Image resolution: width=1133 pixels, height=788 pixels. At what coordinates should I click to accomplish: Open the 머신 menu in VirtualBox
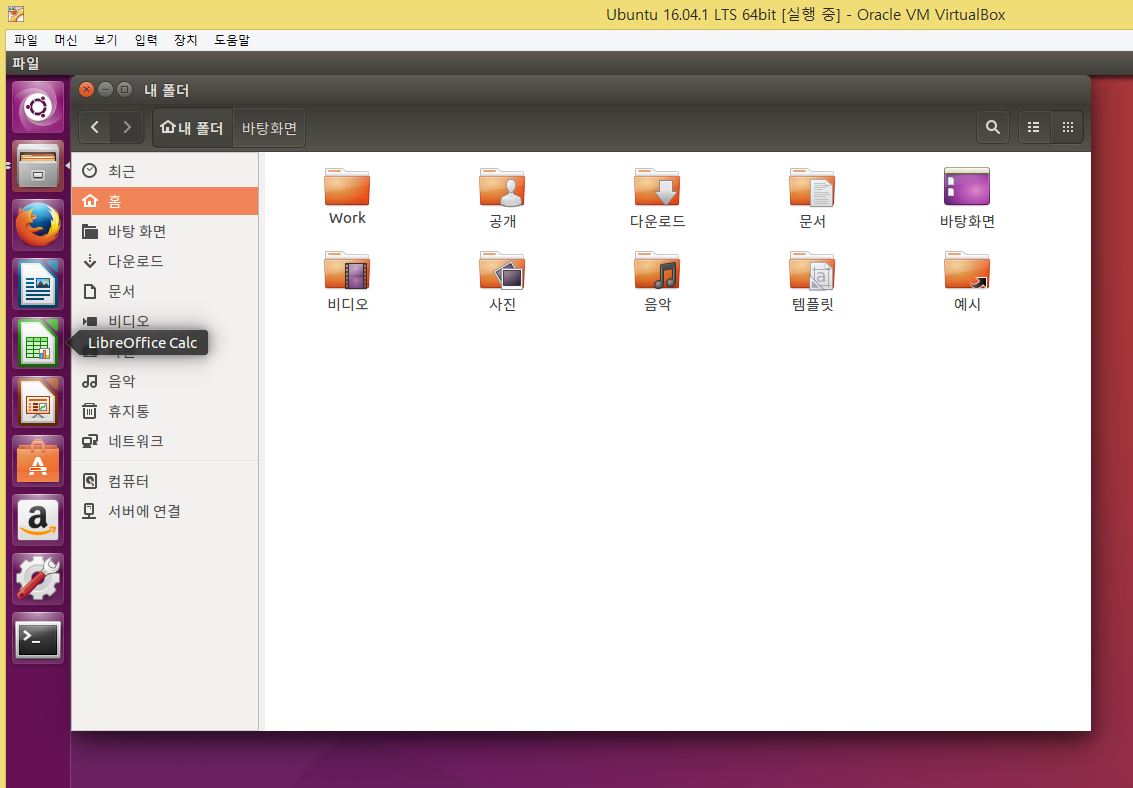point(66,40)
